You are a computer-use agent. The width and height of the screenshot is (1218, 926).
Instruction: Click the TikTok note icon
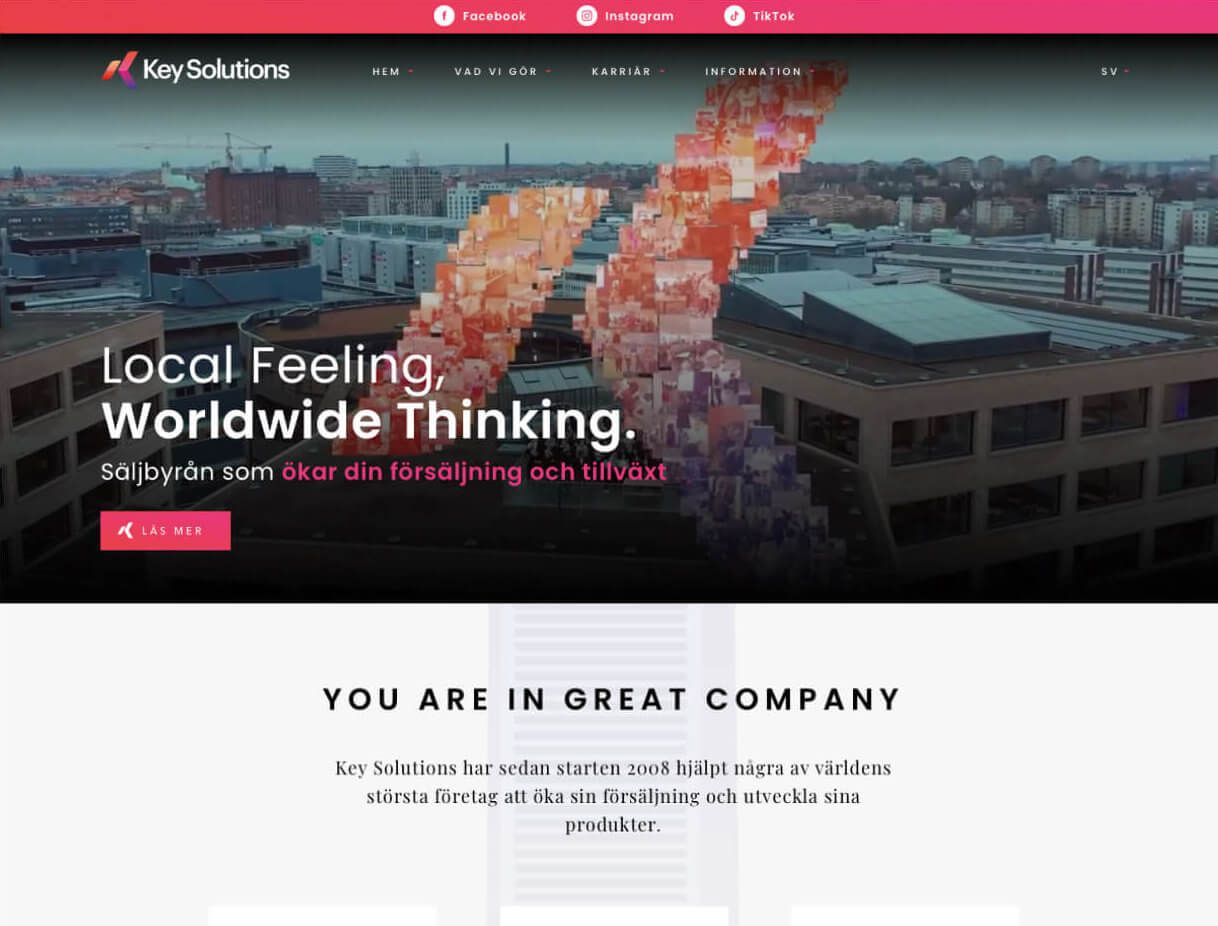(x=735, y=16)
